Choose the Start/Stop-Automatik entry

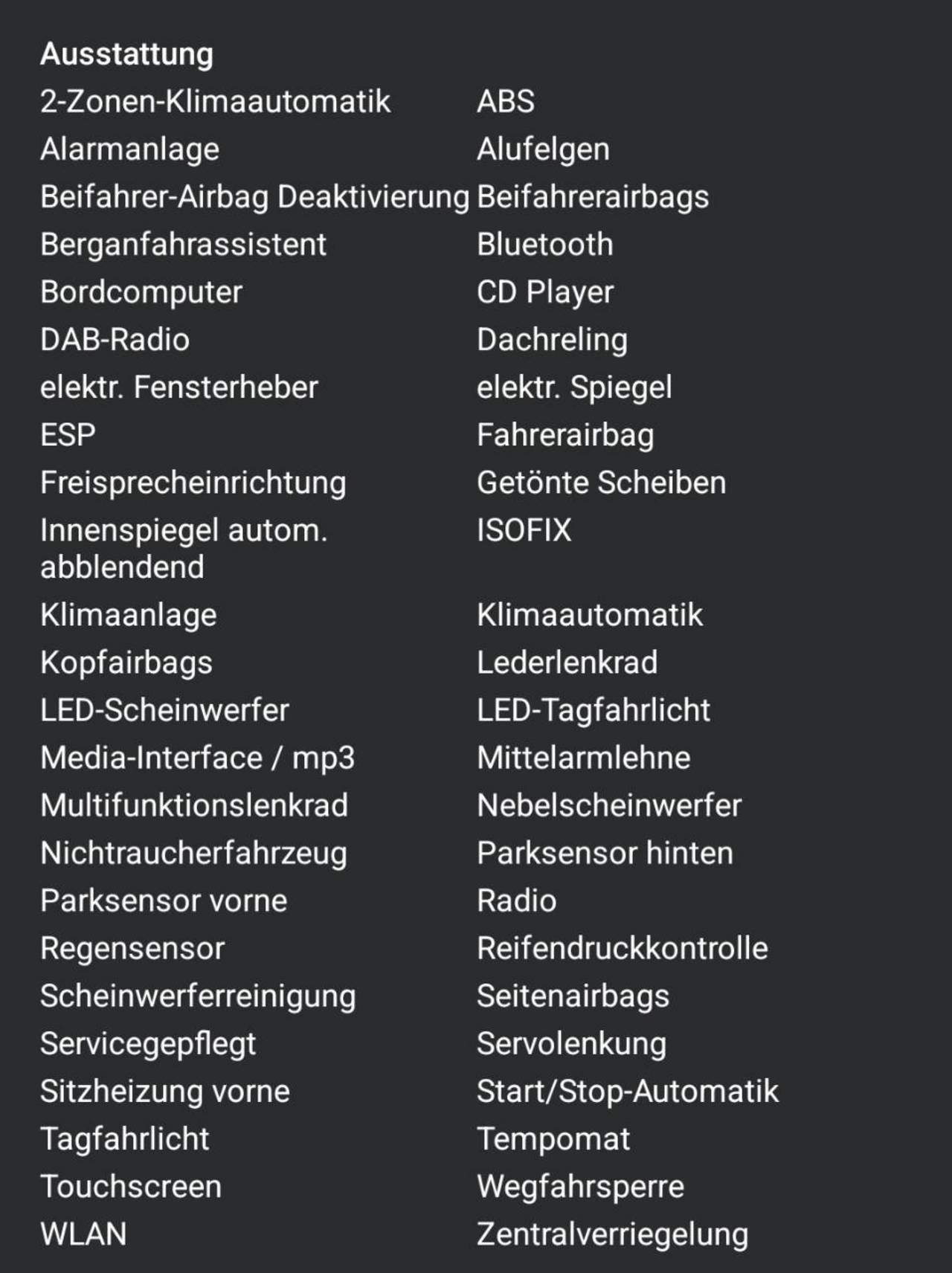click(x=628, y=1092)
